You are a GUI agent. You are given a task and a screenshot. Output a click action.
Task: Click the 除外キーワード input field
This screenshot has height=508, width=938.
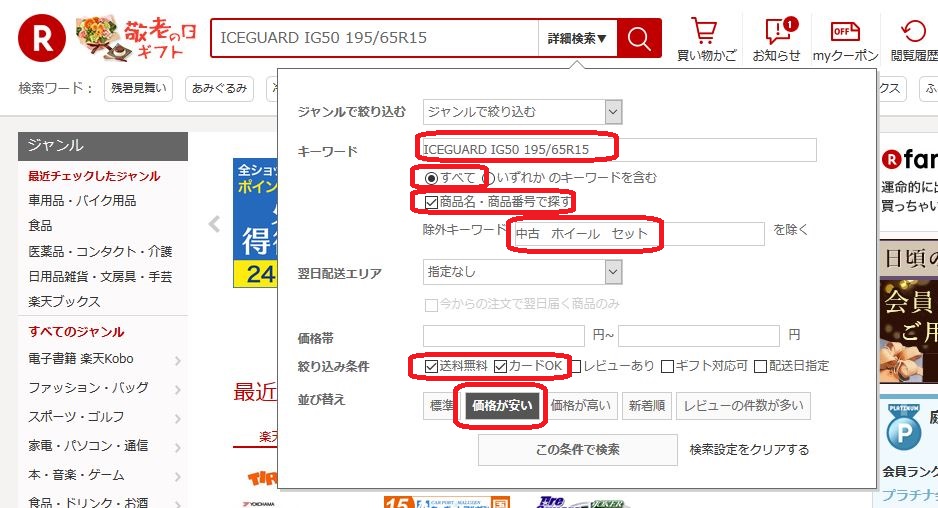pos(639,233)
